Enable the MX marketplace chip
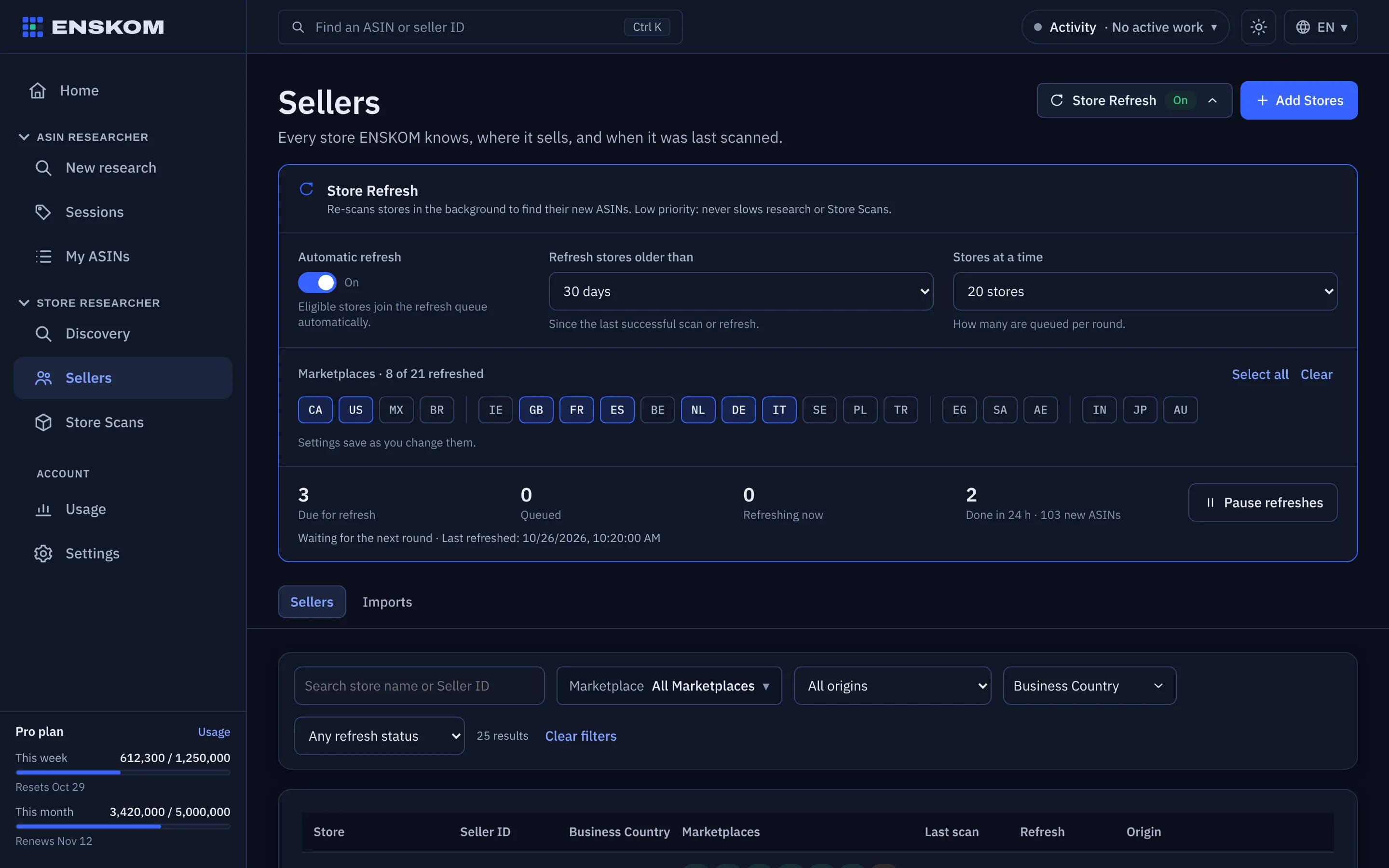Viewport: 1389px width, 868px height. click(396, 410)
